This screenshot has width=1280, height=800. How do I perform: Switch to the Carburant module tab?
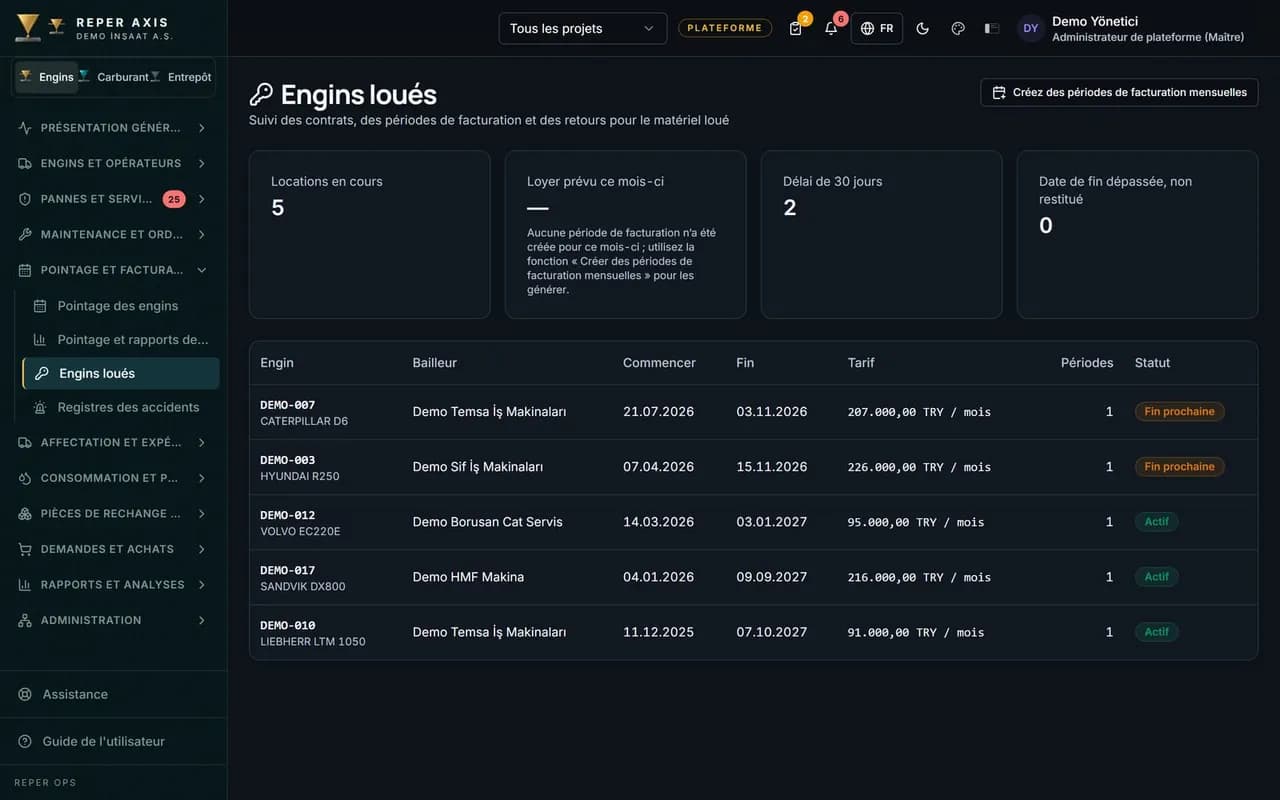[113, 77]
